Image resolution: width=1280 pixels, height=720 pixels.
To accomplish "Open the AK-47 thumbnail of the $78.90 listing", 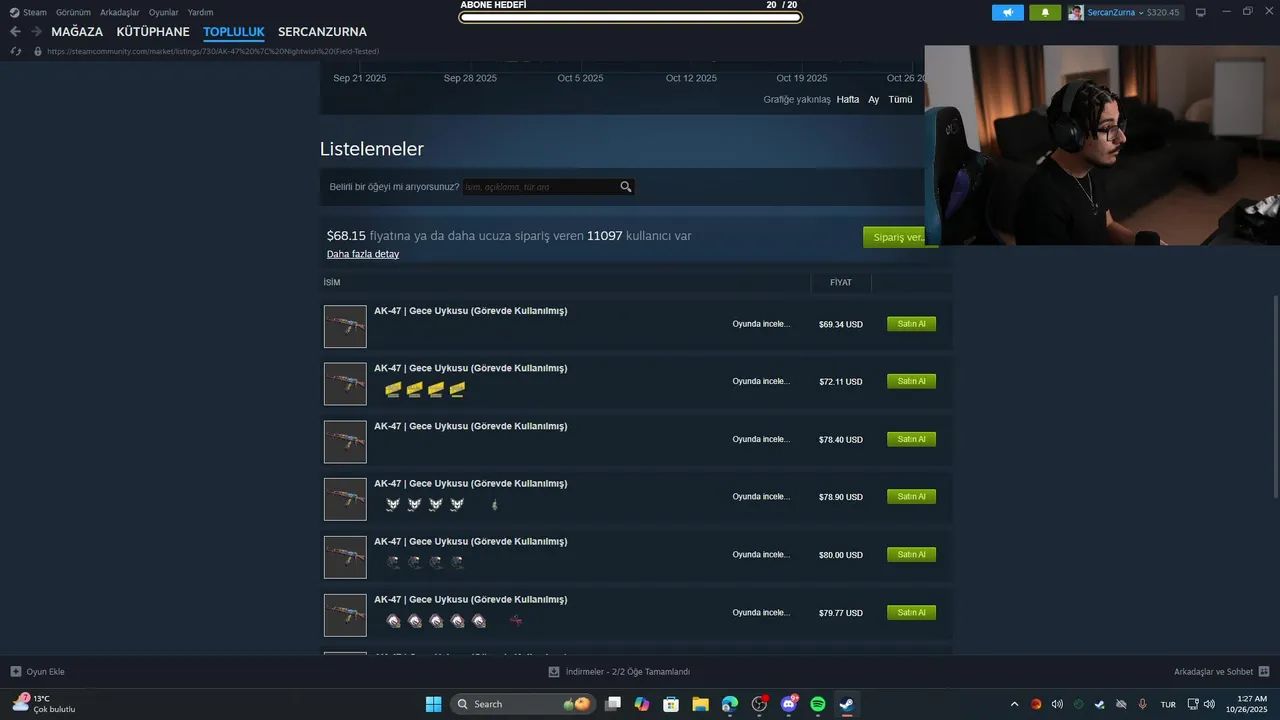I will [345, 499].
